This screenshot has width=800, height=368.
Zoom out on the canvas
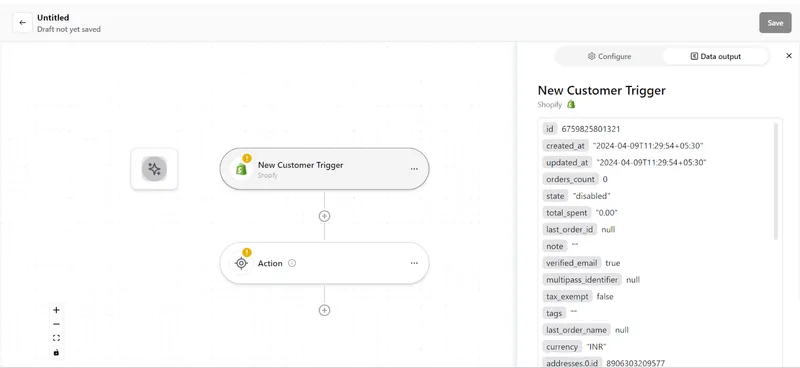coord(56,324)
